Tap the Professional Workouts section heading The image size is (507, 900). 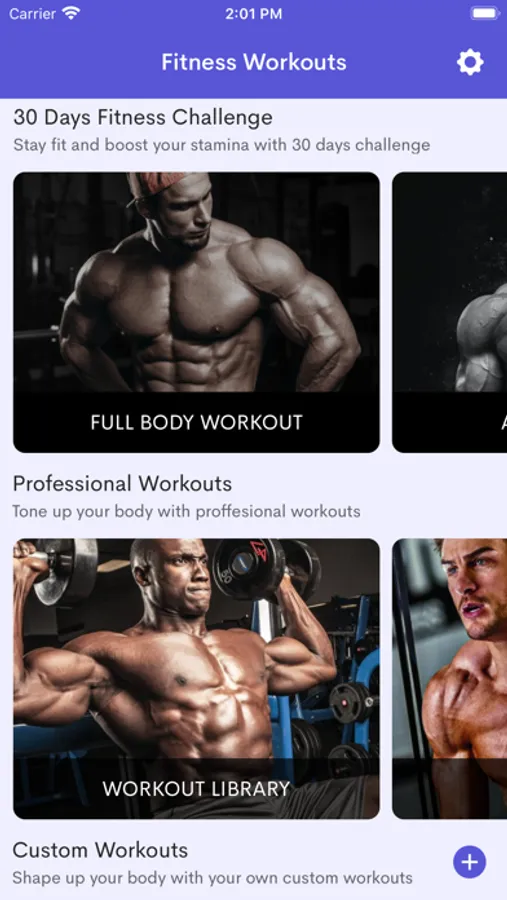click(122, 483)
